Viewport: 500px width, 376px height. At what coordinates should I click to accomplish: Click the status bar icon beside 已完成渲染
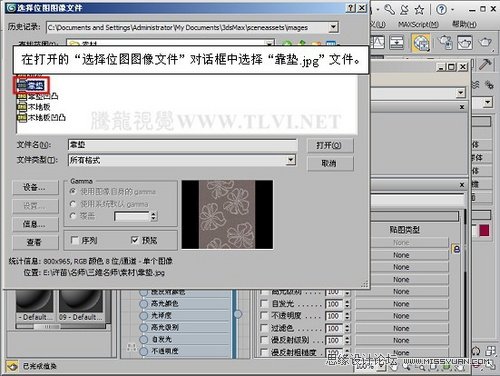(12, 366)
